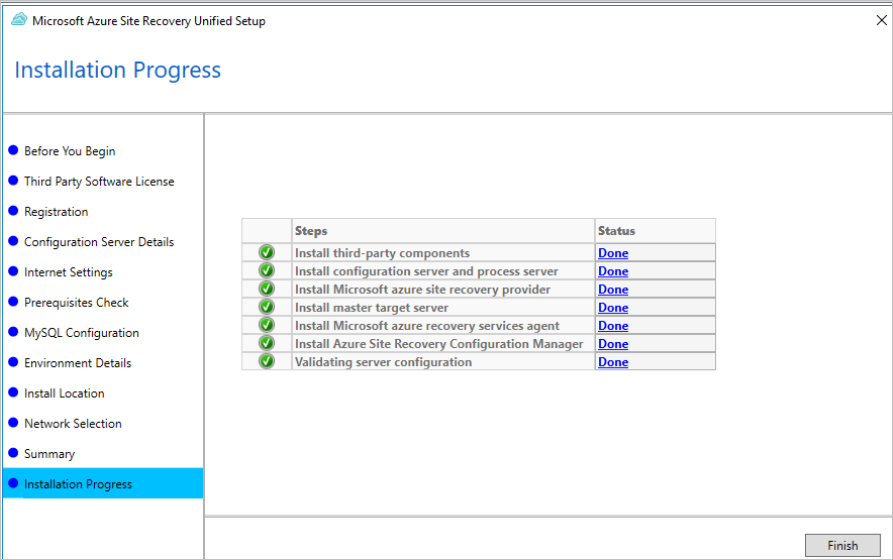Open Done link for validating server configuration
The height and width of the screenshot is (560, 893).
pos(613,362)
